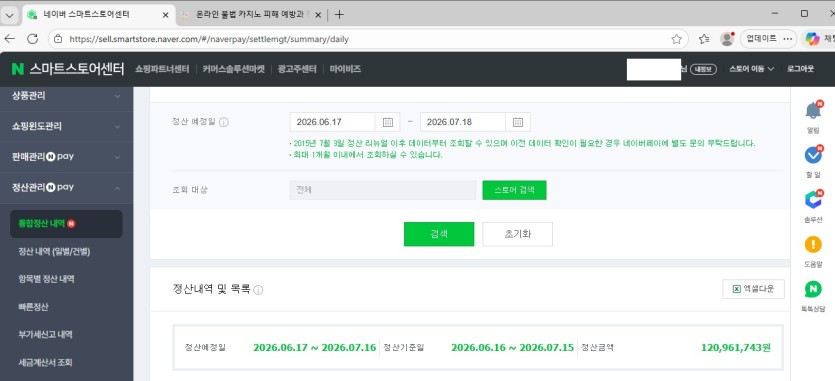Viewport: 835px width, 381px height.
Task: Click the browser back arrow
Action: (10, 39)
